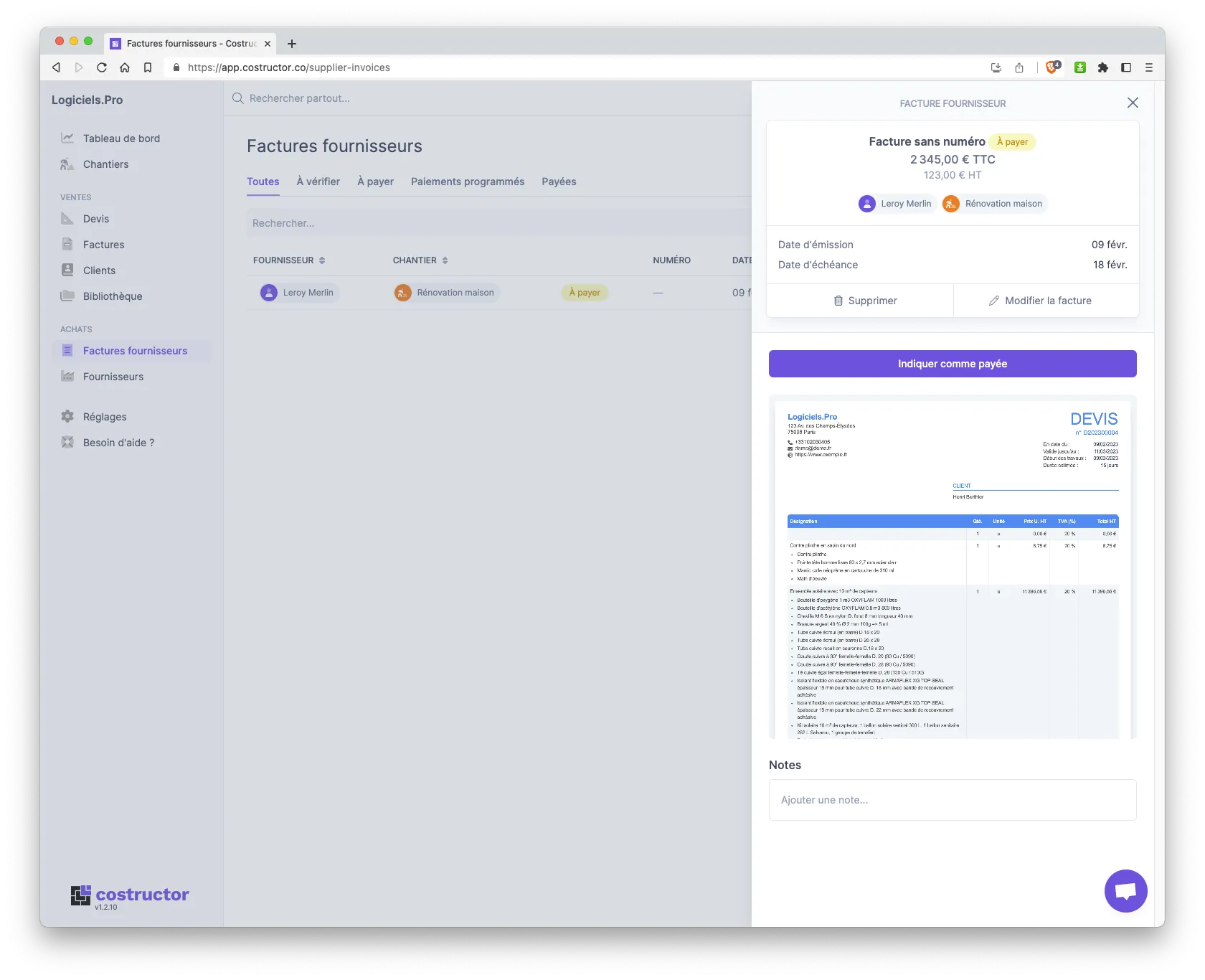Click the browser forward arrow
Image resolution: width=1205 pixels, height=980 pixels.
click(x=79, y=67)
